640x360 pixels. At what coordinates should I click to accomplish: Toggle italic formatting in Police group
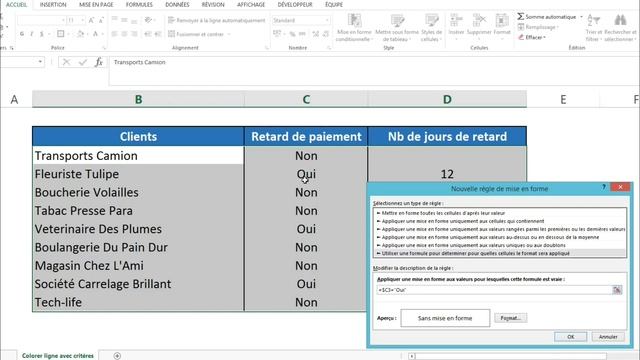pyautogui.click(x=31, y=34)
